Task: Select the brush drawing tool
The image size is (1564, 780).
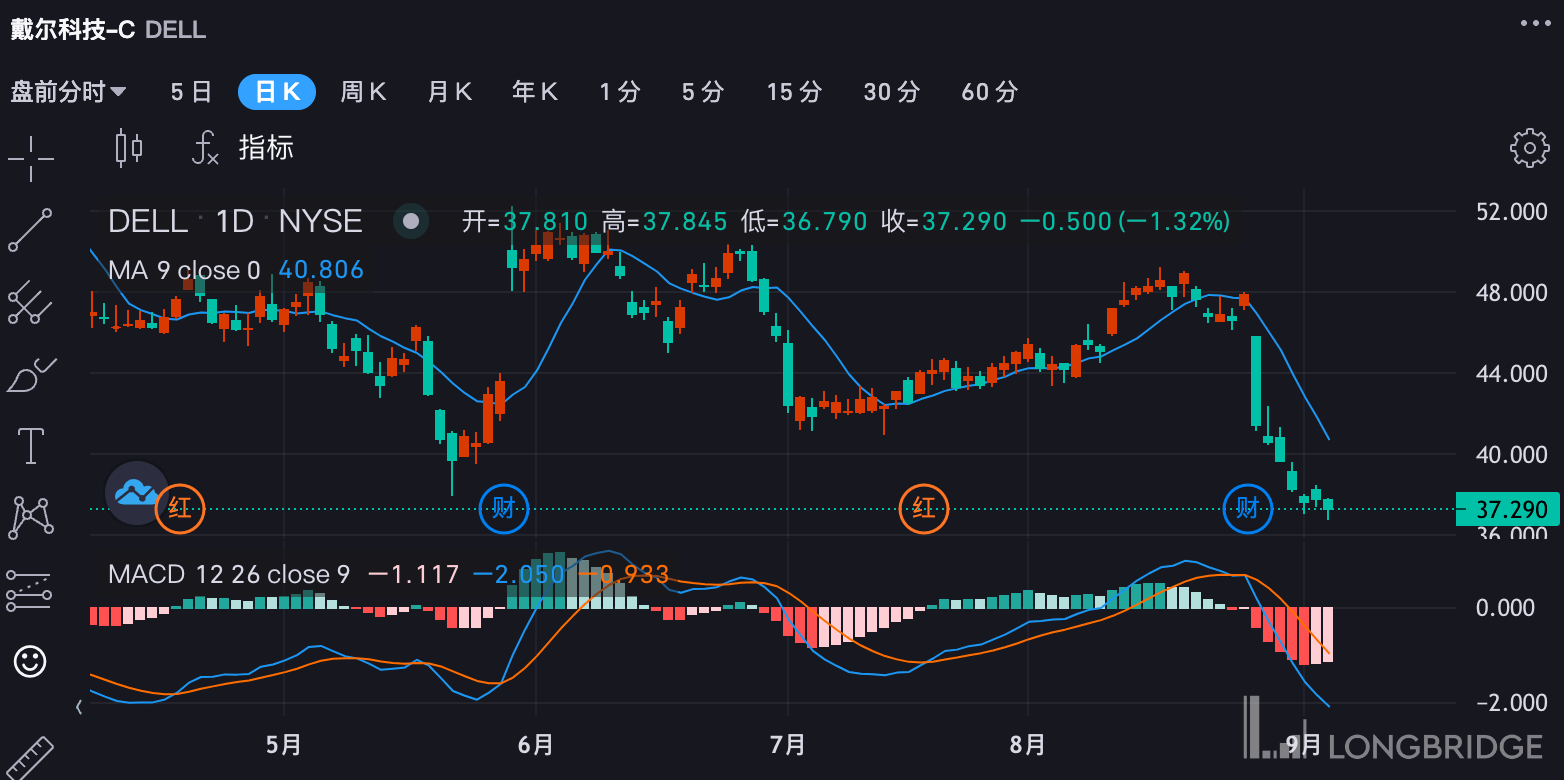Action: (x=31, y=375)
